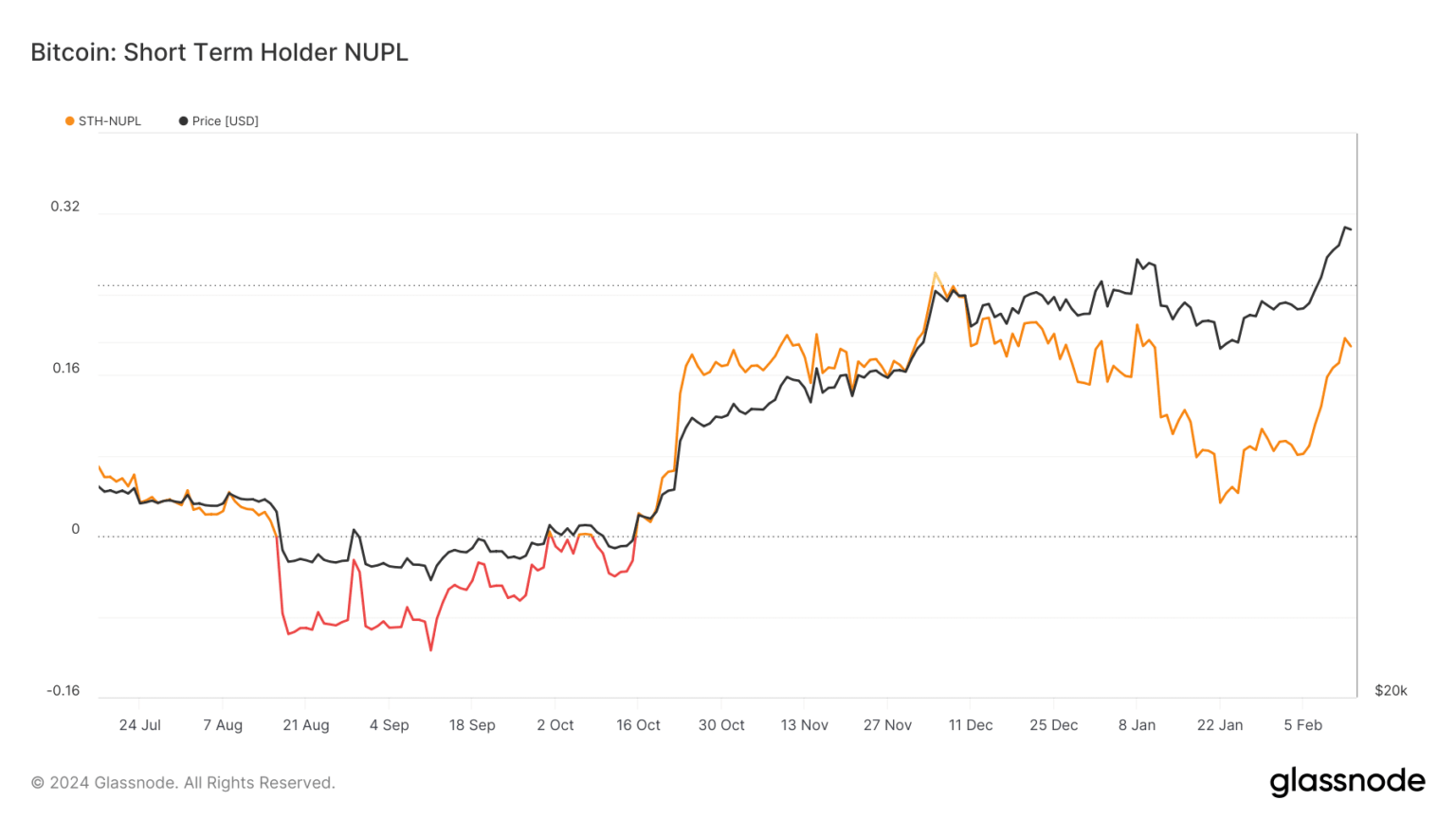
Task: Click the $20k price axis label
Action: click(1391, 690)
